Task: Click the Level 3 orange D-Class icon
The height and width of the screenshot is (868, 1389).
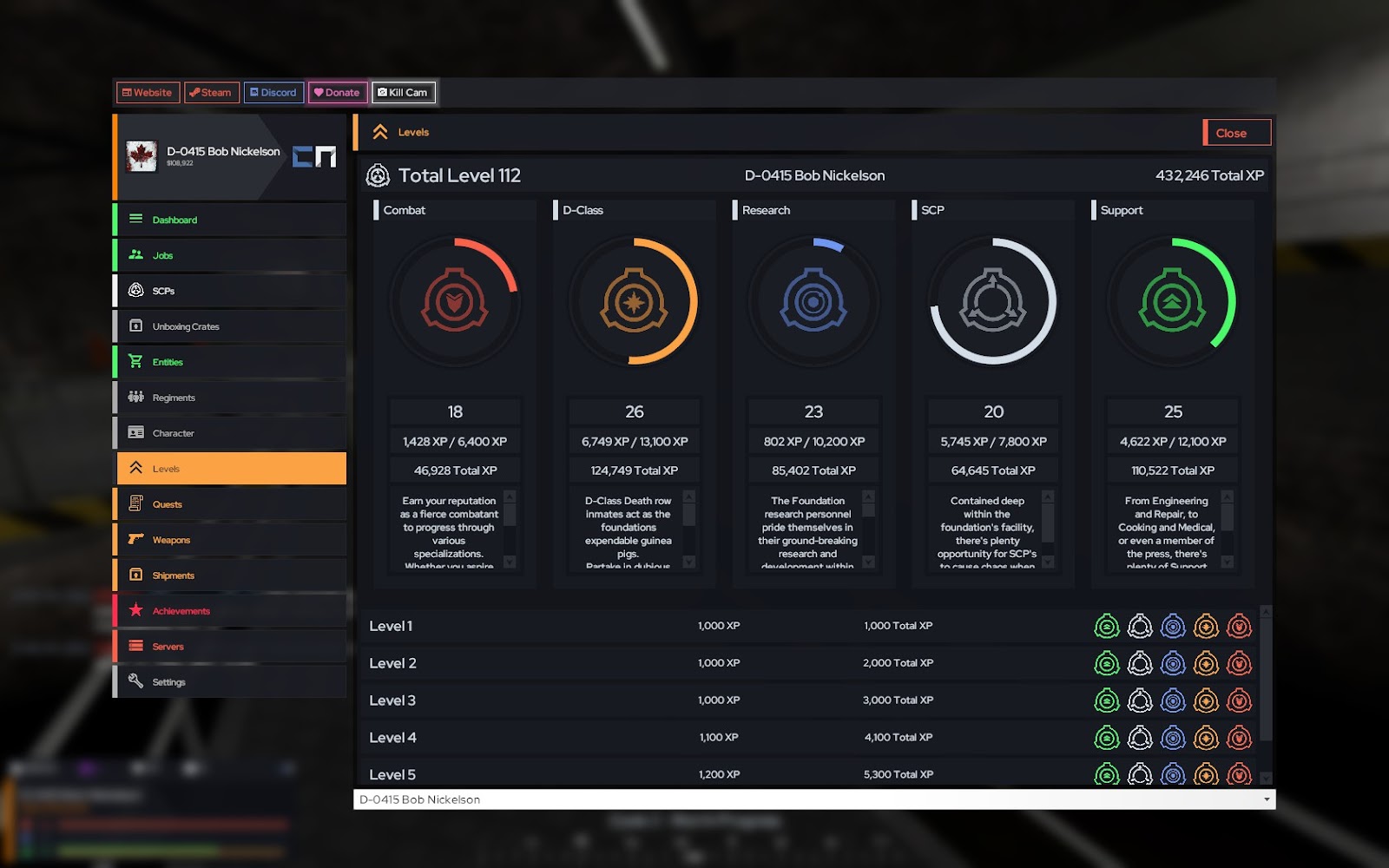Action: 1206,700
